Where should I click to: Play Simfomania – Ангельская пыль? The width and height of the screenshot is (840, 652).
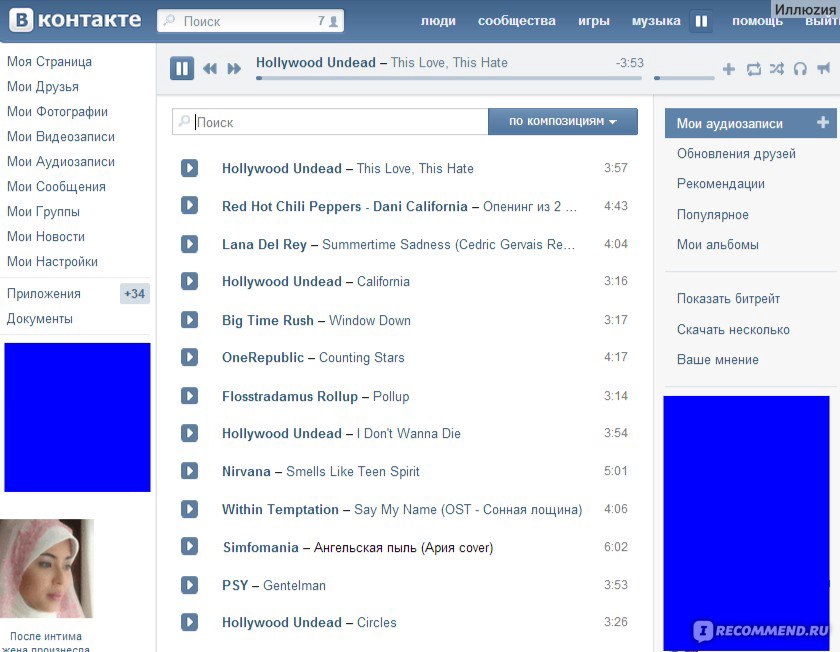tap(189, 546)
